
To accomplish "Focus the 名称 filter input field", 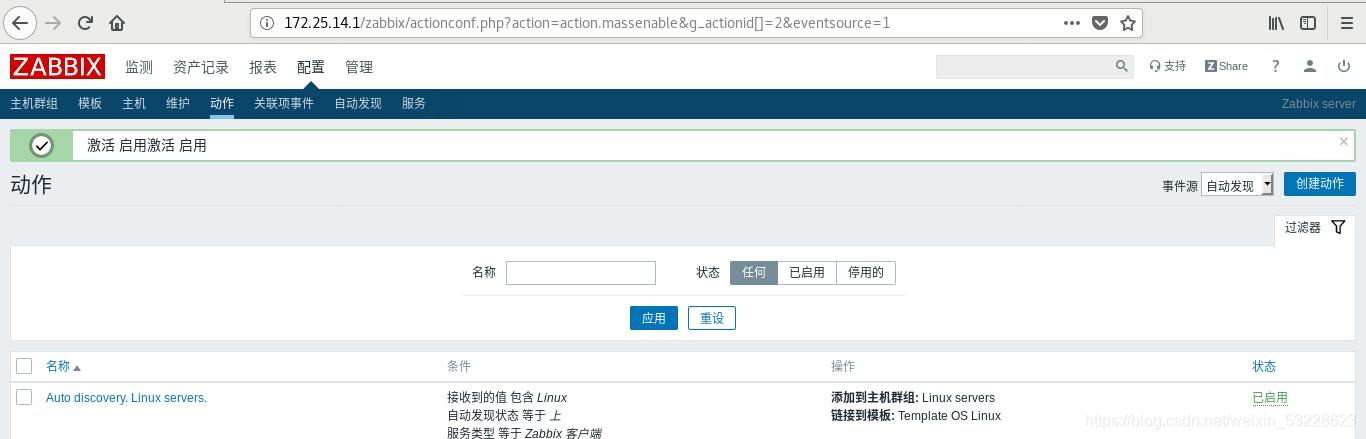I will pyautogui.click(x=581, y=273).
